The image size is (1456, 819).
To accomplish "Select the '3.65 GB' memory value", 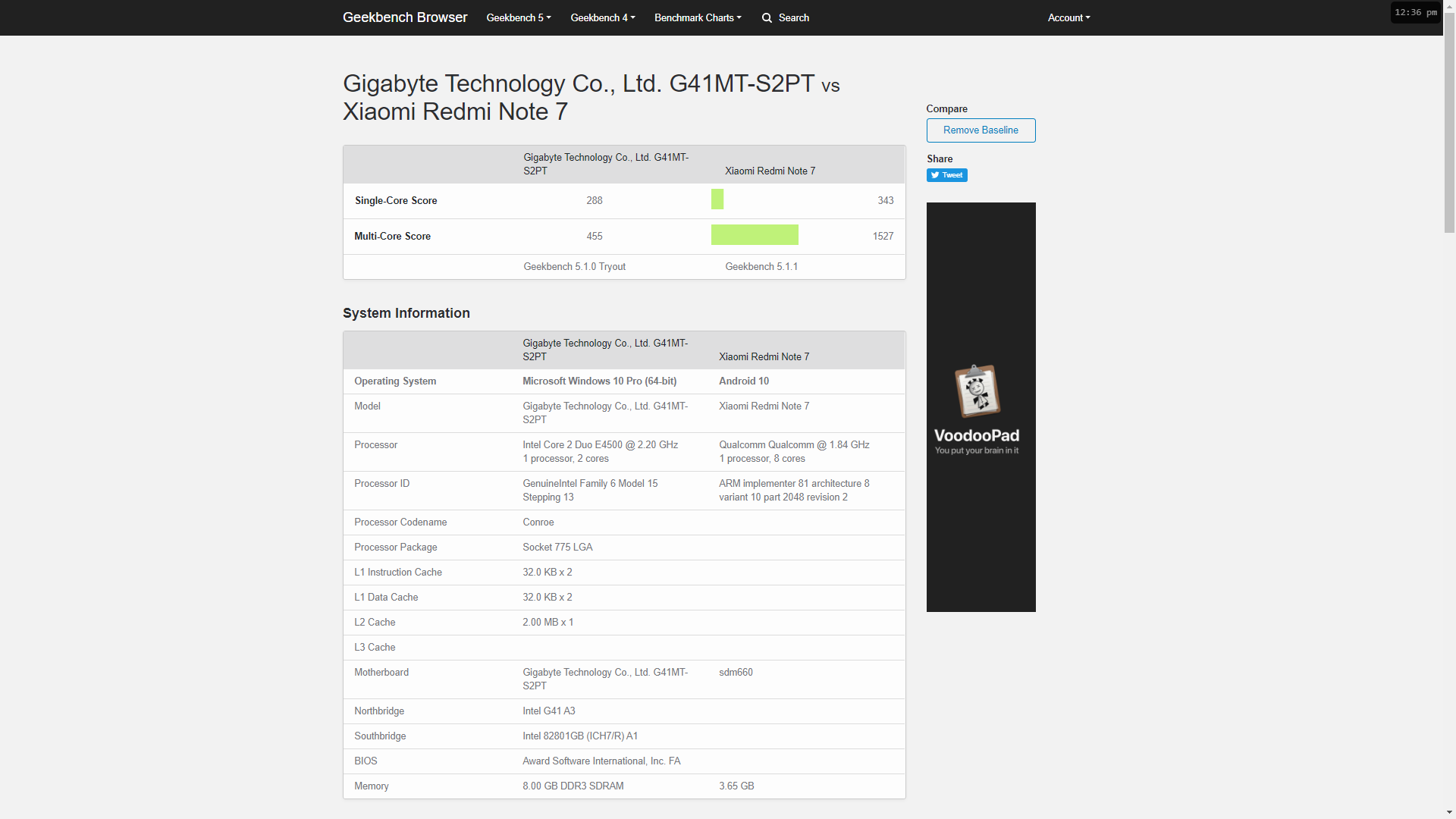I will [736, 786].
